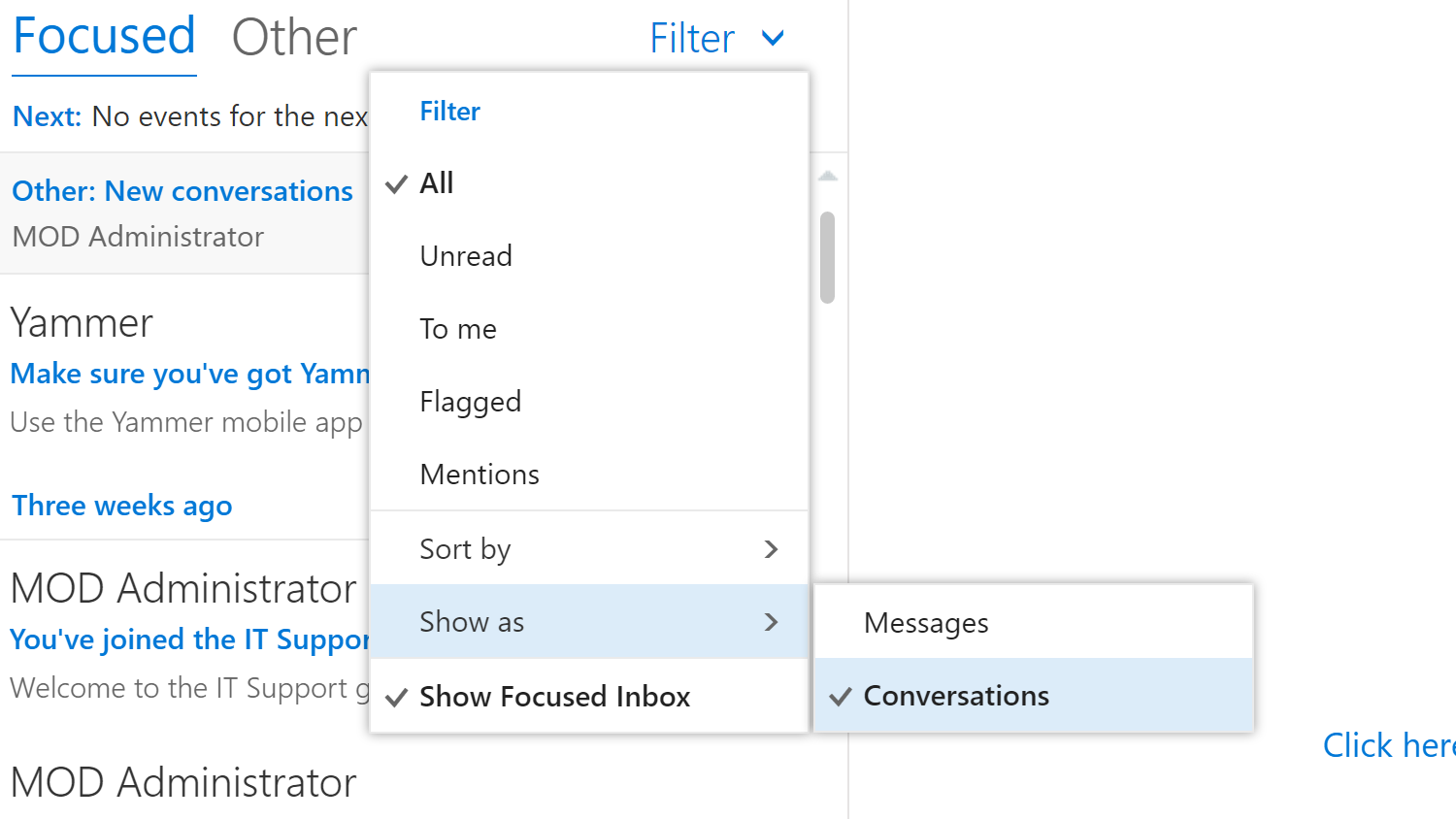Expand the Sort by submenu
The width and height of the screenshot is (1456, 819).
pos(589,549)
